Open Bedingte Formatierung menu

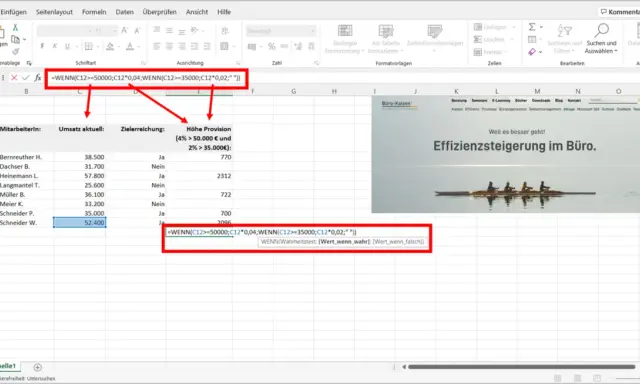pos(344,39)
